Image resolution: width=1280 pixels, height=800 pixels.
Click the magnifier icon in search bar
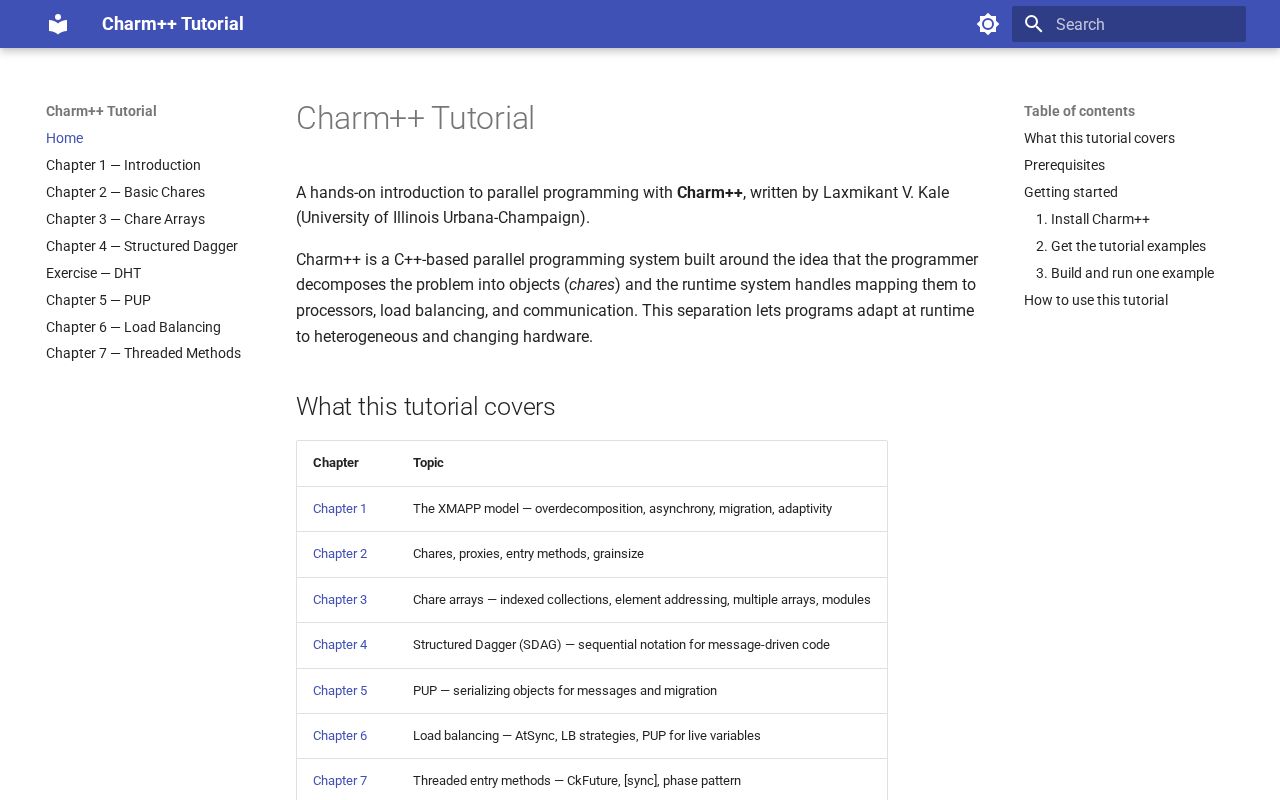coord(1034,24)
